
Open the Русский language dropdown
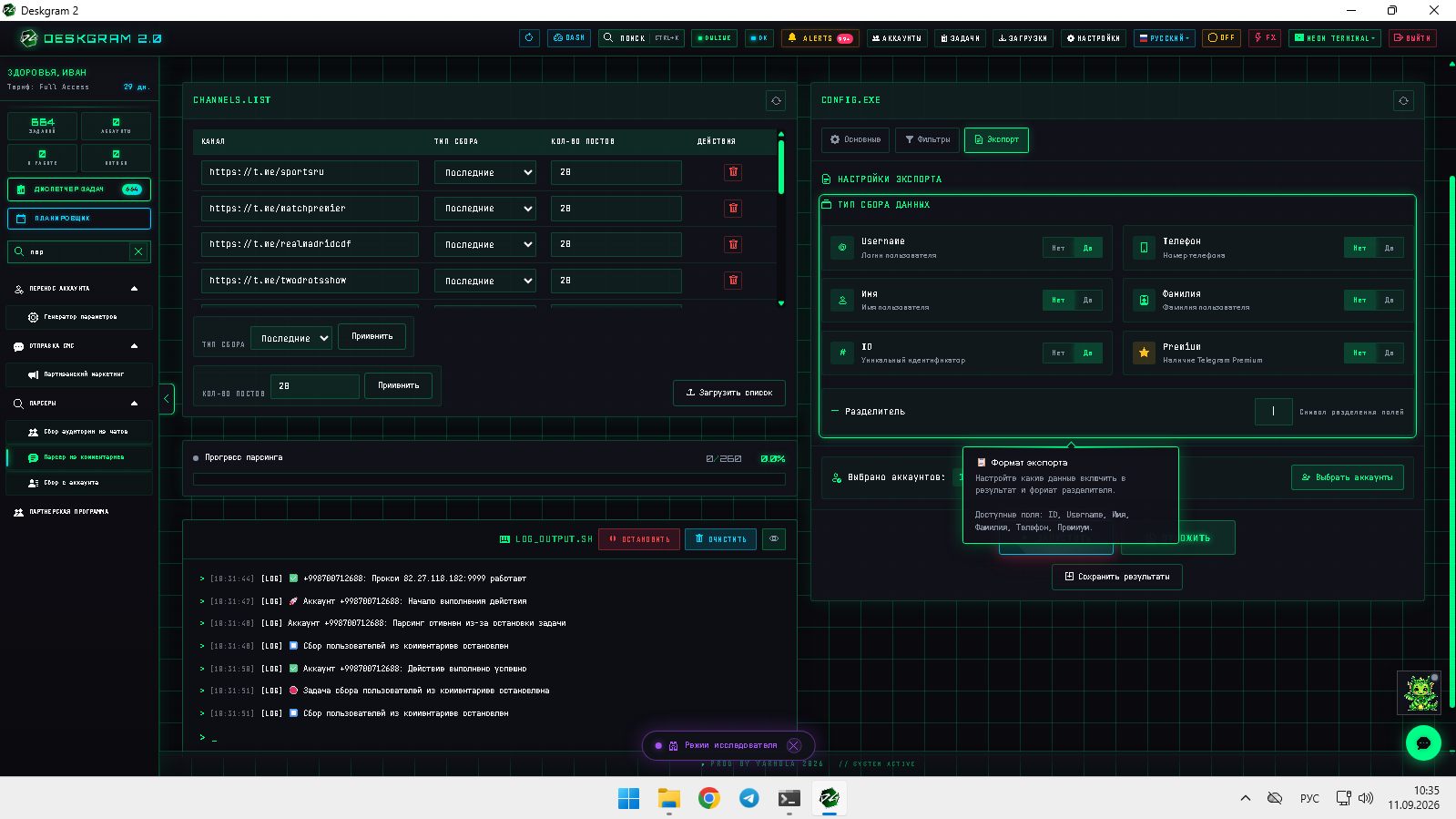[1165, 38]
